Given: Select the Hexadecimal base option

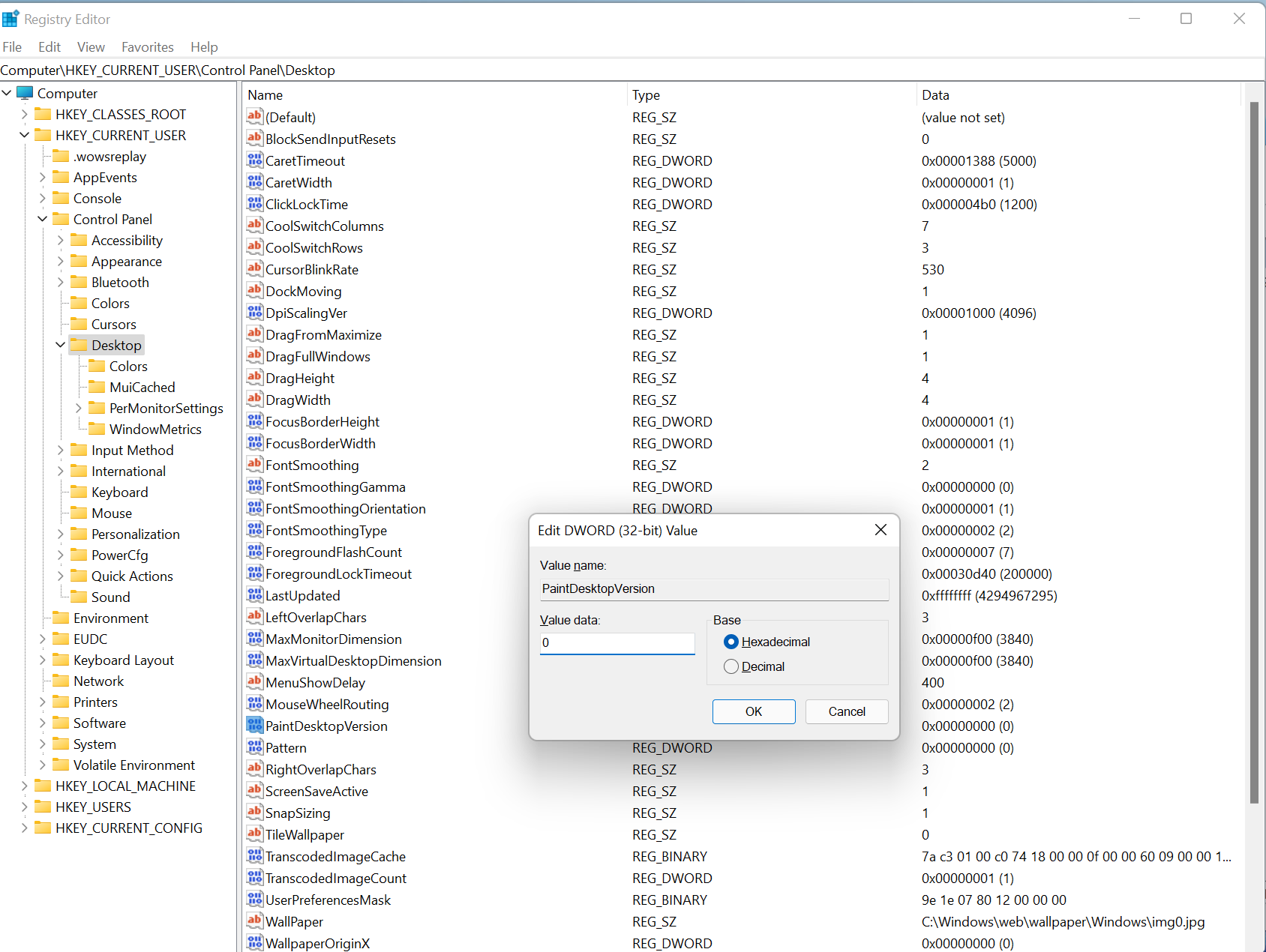Looking at the screenshot, I should [x=767, y=642].
